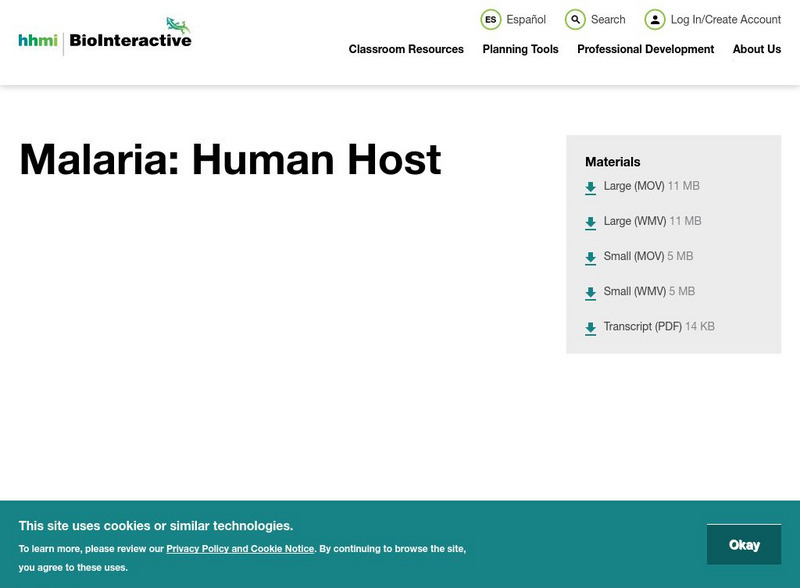
Task: Click the person account icon
Action: (x=656, y=18)
